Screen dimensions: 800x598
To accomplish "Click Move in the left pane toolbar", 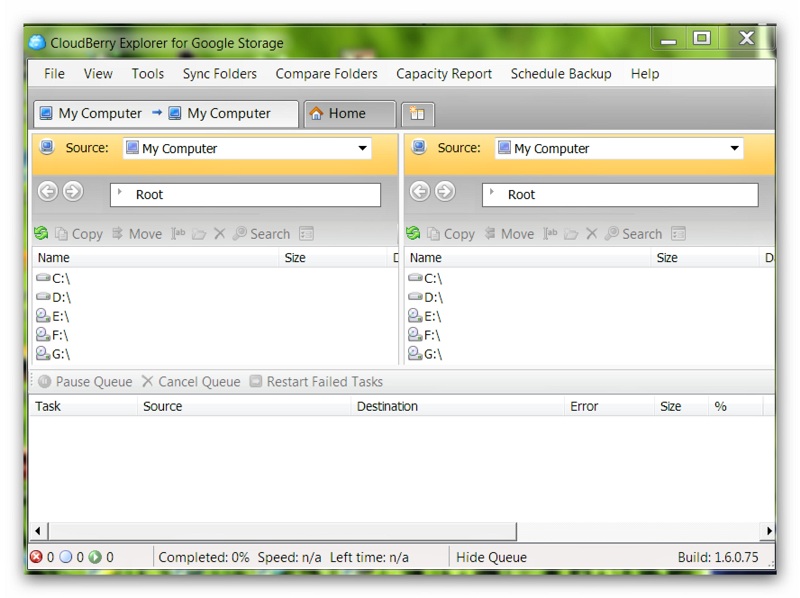I will tap(137, 234).
